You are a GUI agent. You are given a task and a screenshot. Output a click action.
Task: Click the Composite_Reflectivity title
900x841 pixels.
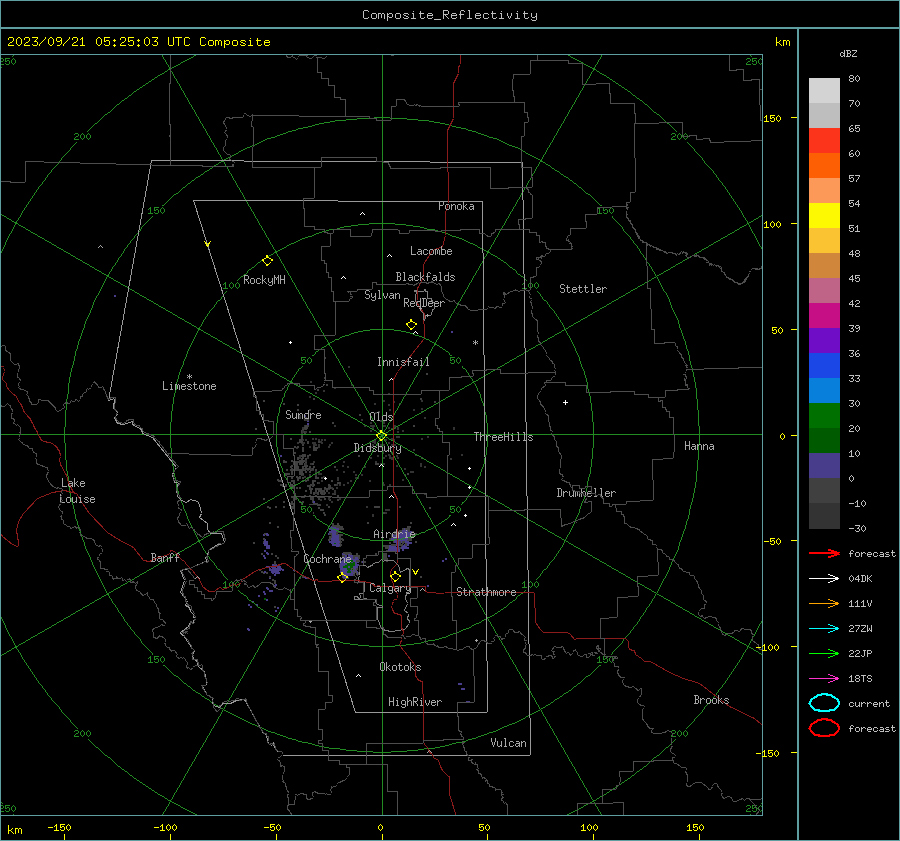(x=450, y=15)
